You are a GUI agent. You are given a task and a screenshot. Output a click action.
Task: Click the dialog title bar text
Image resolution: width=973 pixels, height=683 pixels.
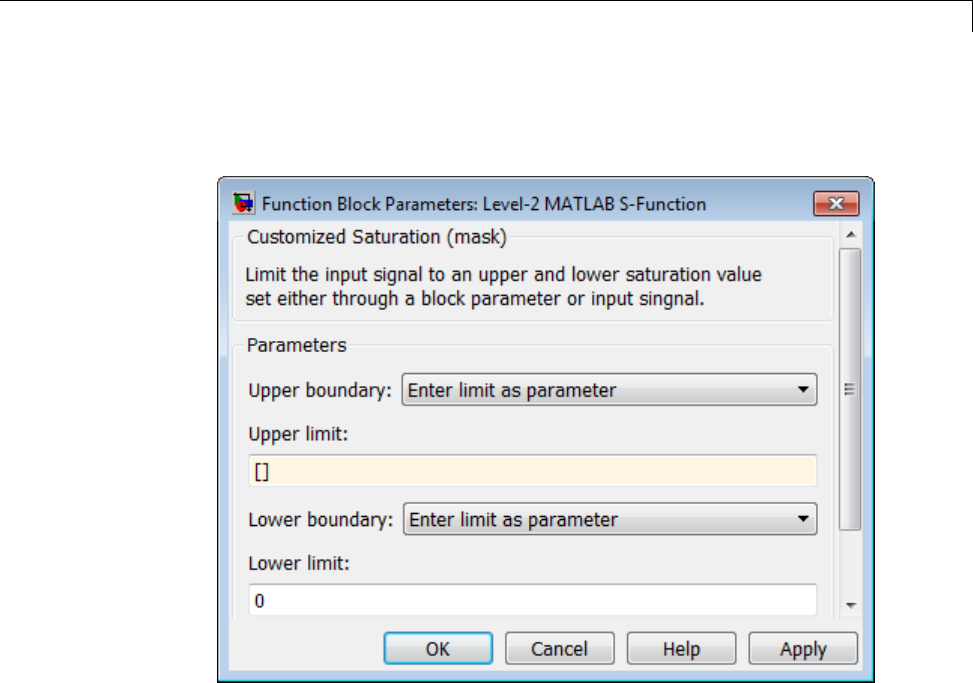[x=484, y=204]
